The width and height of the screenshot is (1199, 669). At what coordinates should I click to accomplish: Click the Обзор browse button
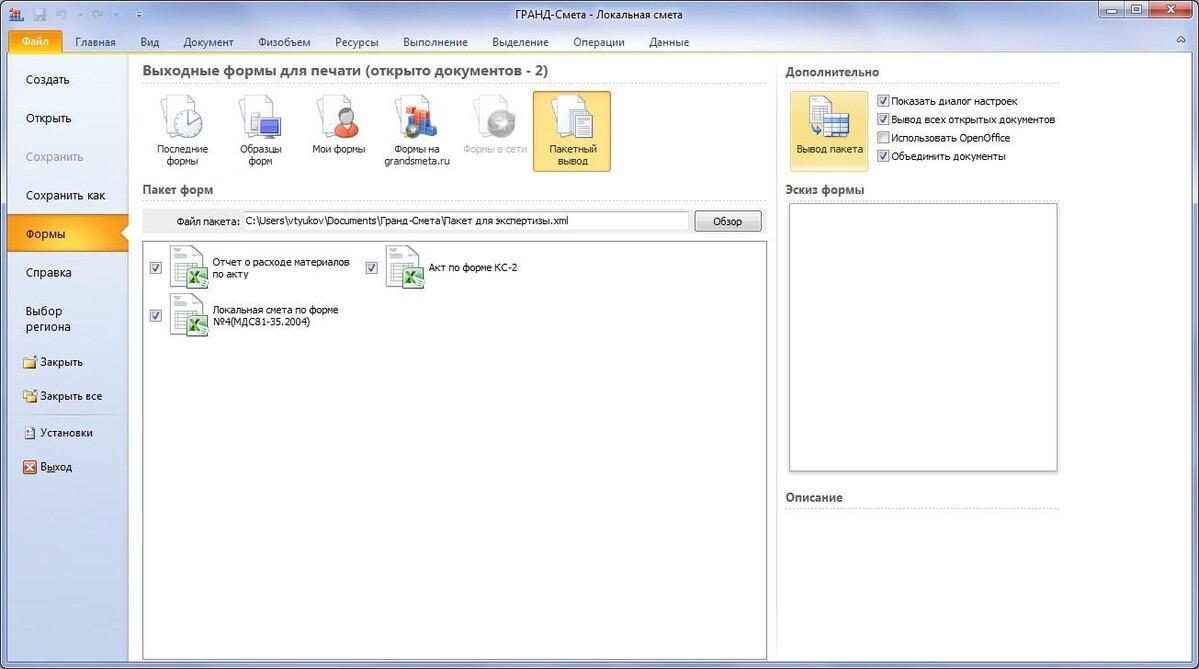point(727,221)
